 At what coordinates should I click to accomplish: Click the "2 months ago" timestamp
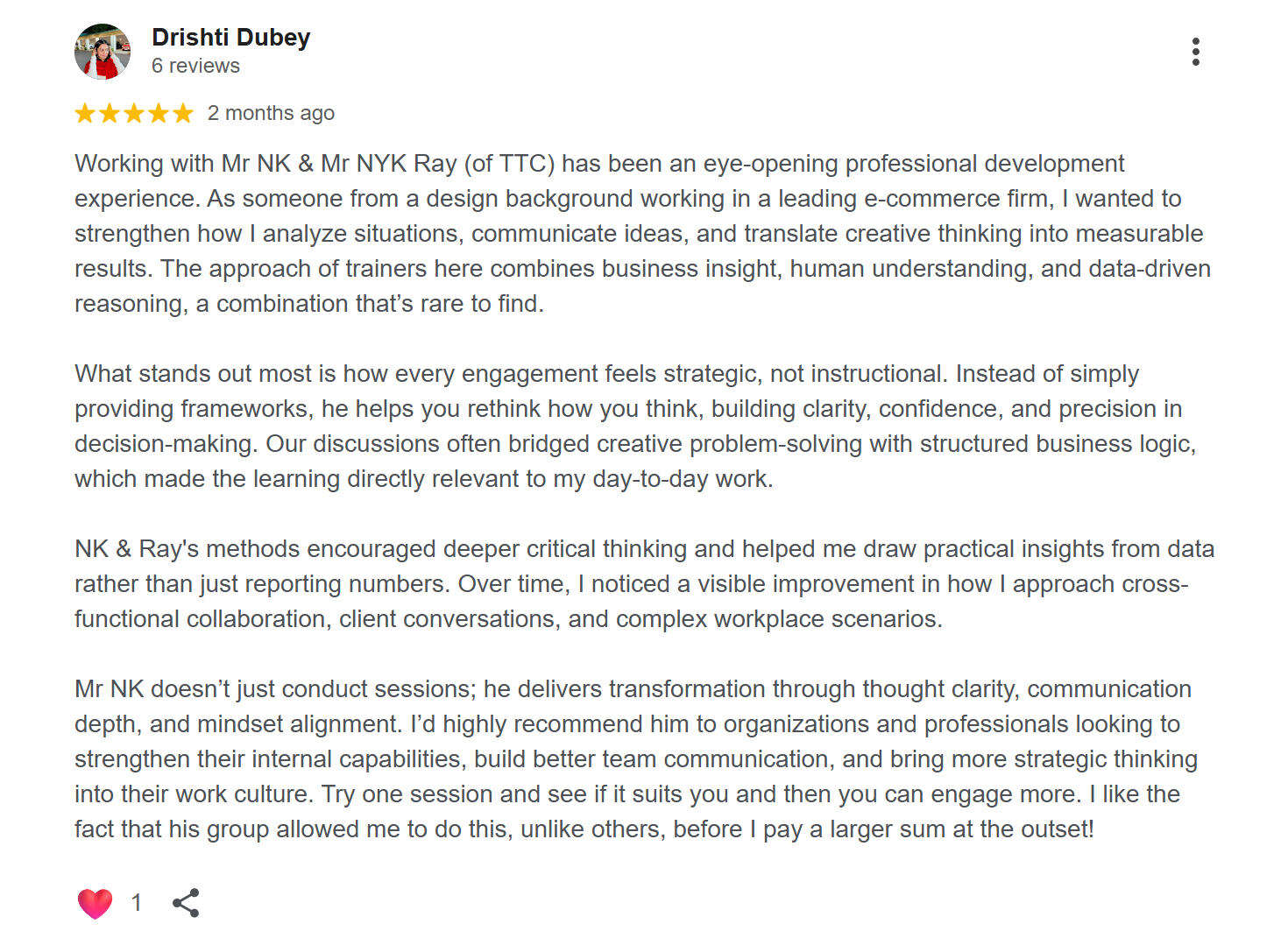pos(271,113)
